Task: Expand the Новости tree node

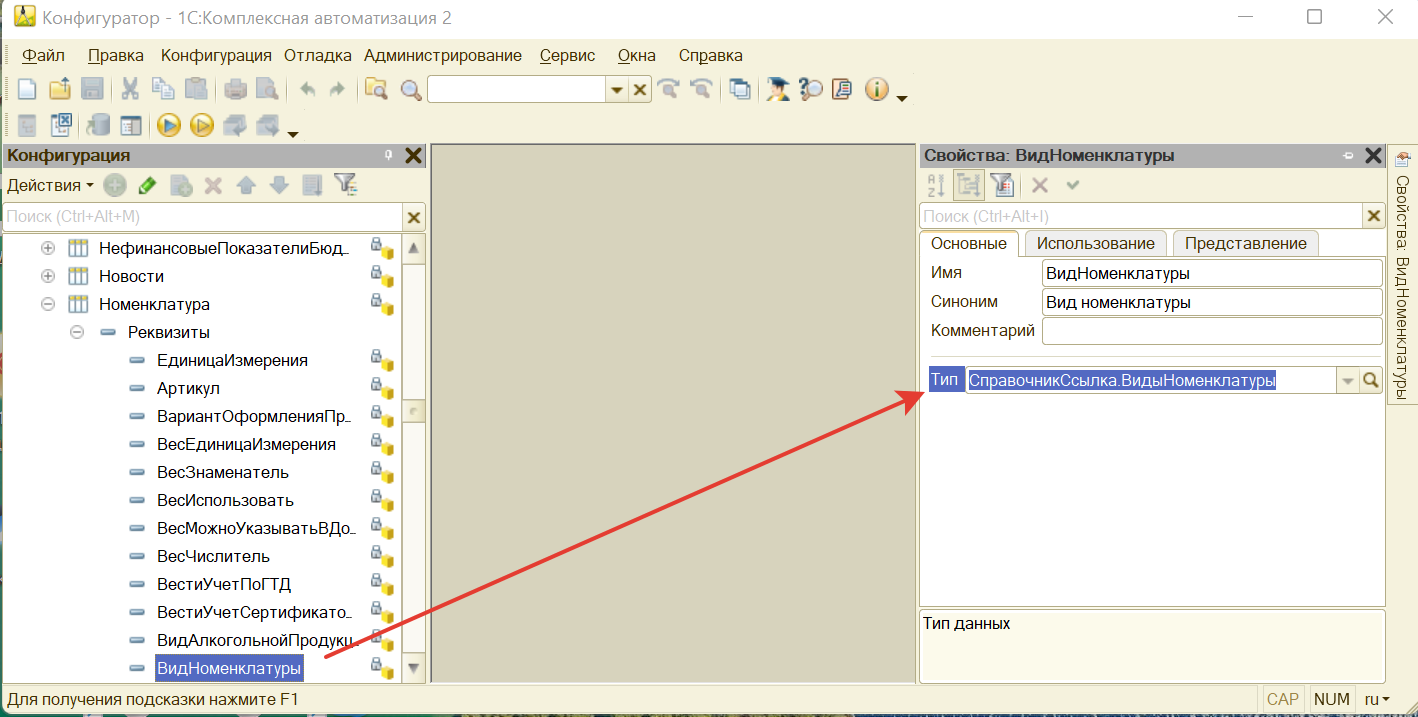Action: click(48, 276)
